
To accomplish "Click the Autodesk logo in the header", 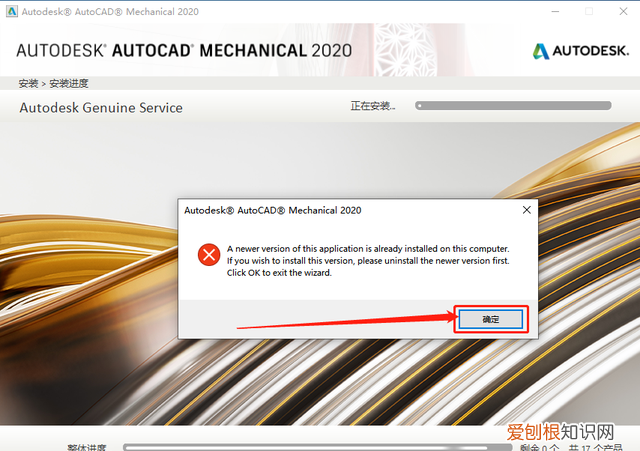I will point(580,51).
